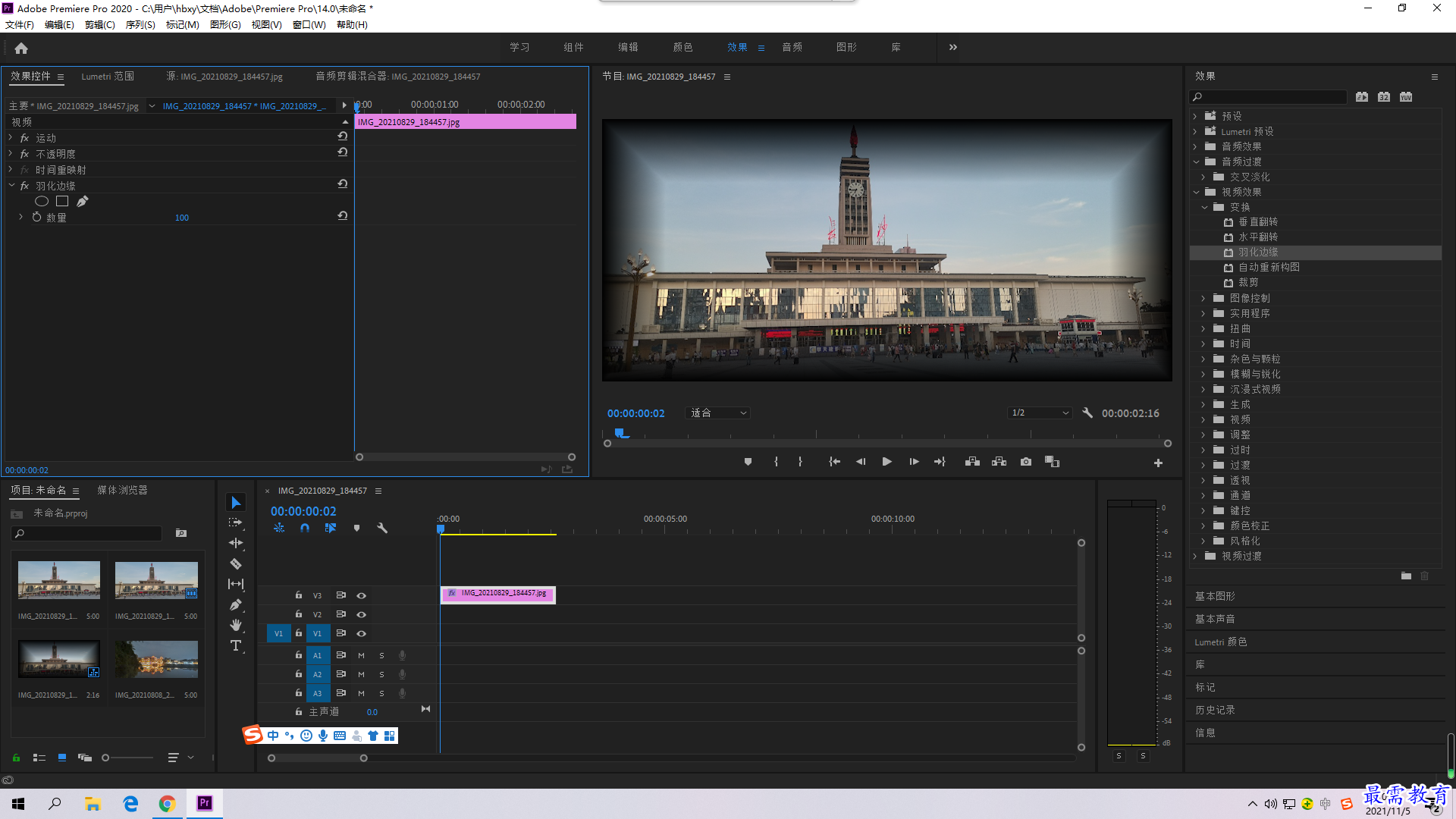Open button editor plus icon
This screenshot has width=1456, height=819.
(1158, 463)
